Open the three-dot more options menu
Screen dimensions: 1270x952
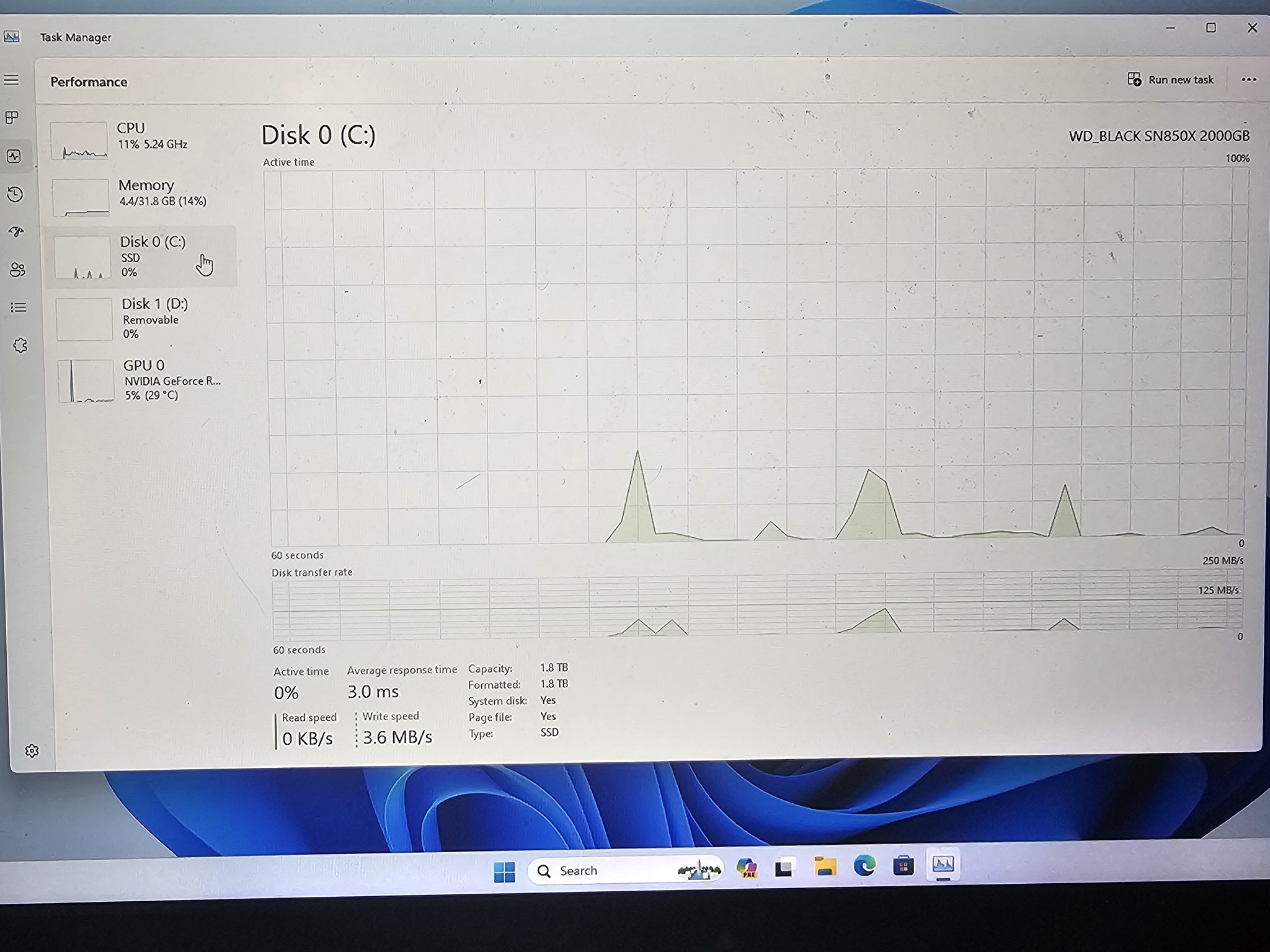point(1248,79)
